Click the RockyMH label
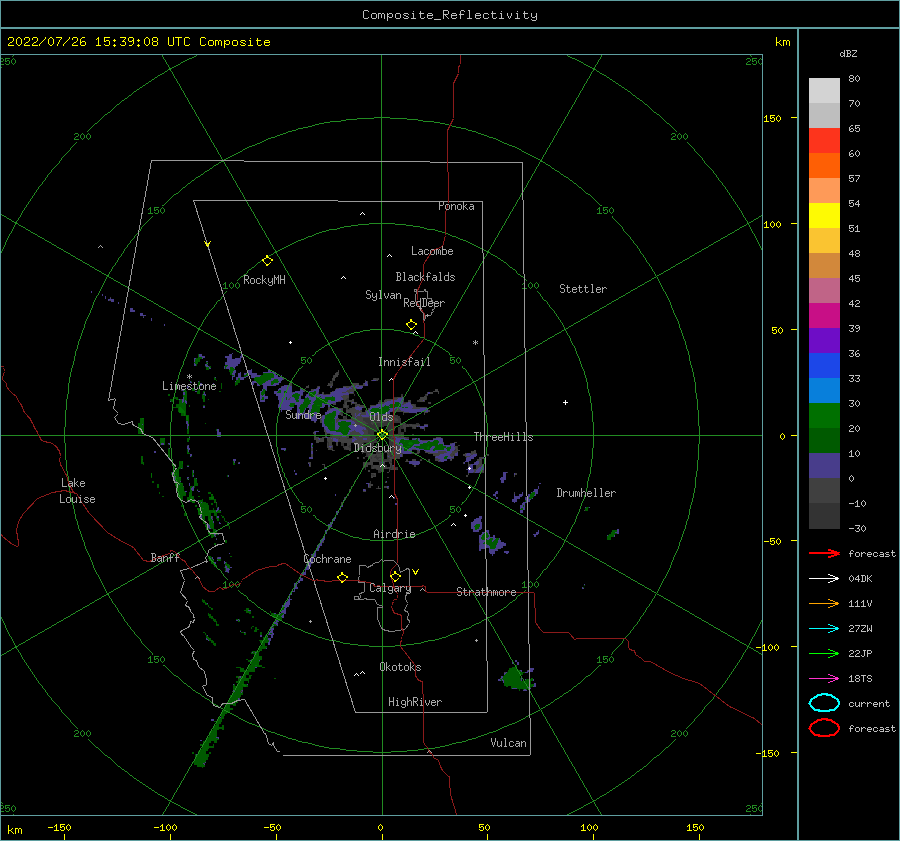 click(x=264, y=280)
